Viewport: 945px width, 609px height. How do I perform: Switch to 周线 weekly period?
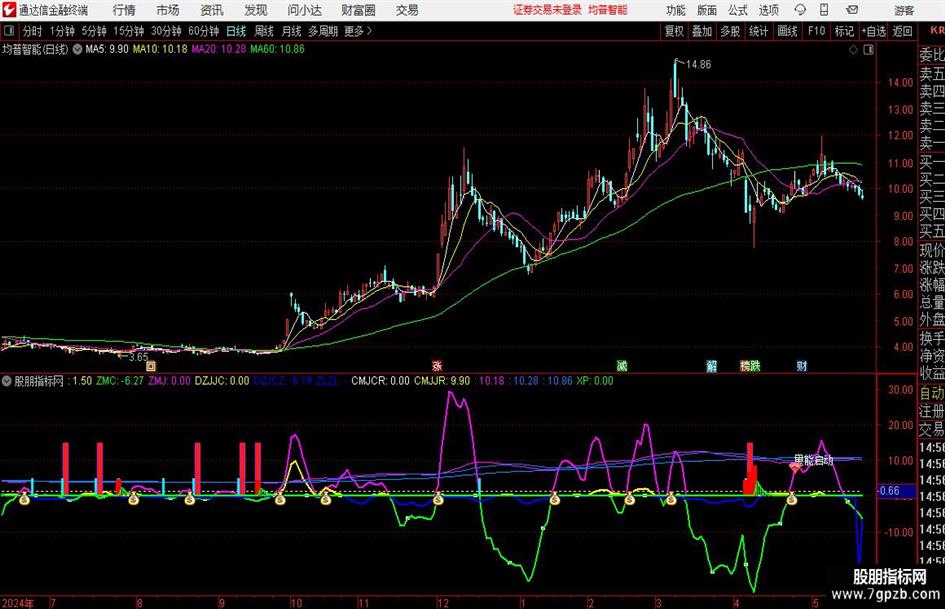click(x=264, y=31)
